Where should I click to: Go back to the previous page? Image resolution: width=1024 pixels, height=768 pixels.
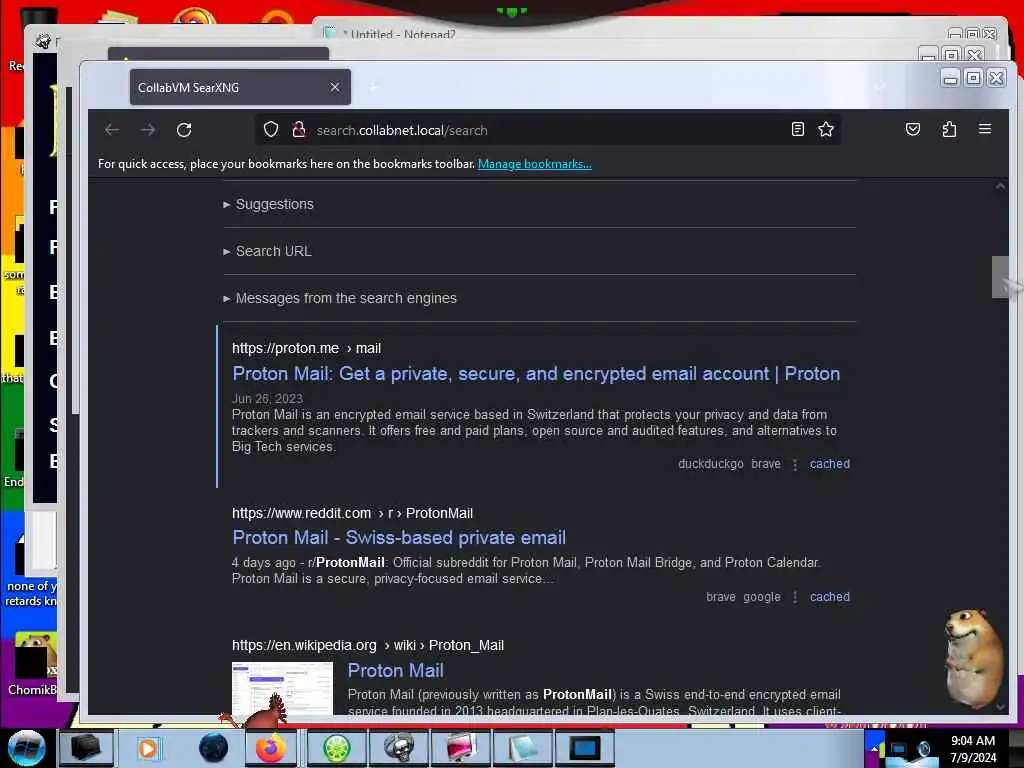[x=112, y=130]
